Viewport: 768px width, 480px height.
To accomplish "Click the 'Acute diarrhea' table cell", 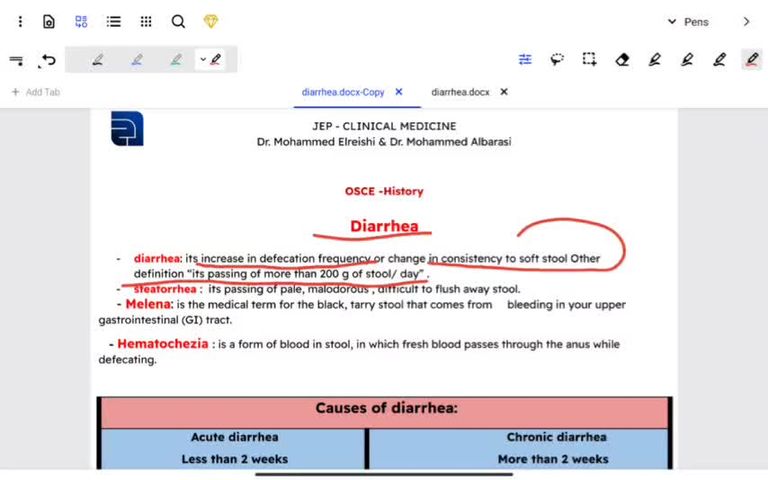I will point(235,437).
